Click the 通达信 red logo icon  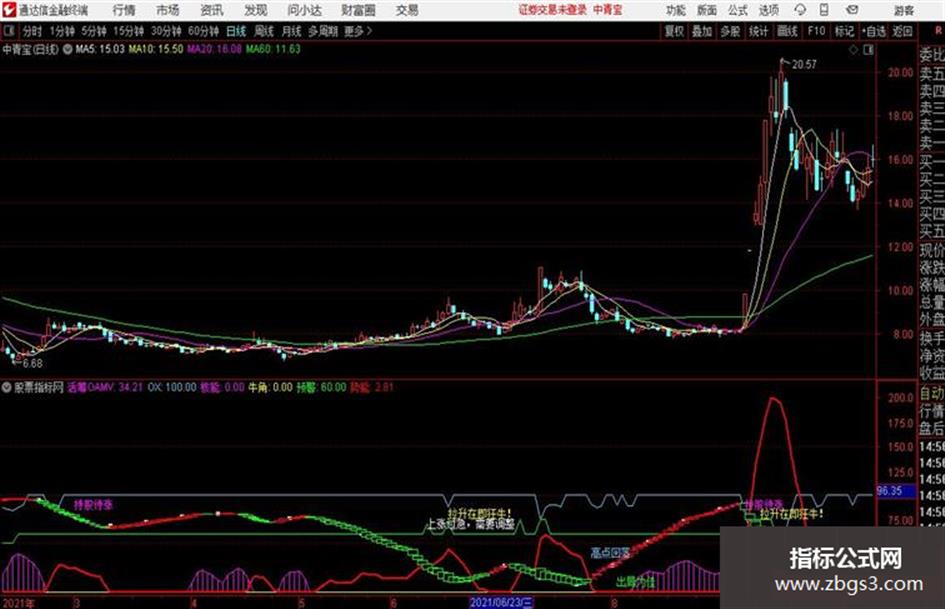pos(8,10)
